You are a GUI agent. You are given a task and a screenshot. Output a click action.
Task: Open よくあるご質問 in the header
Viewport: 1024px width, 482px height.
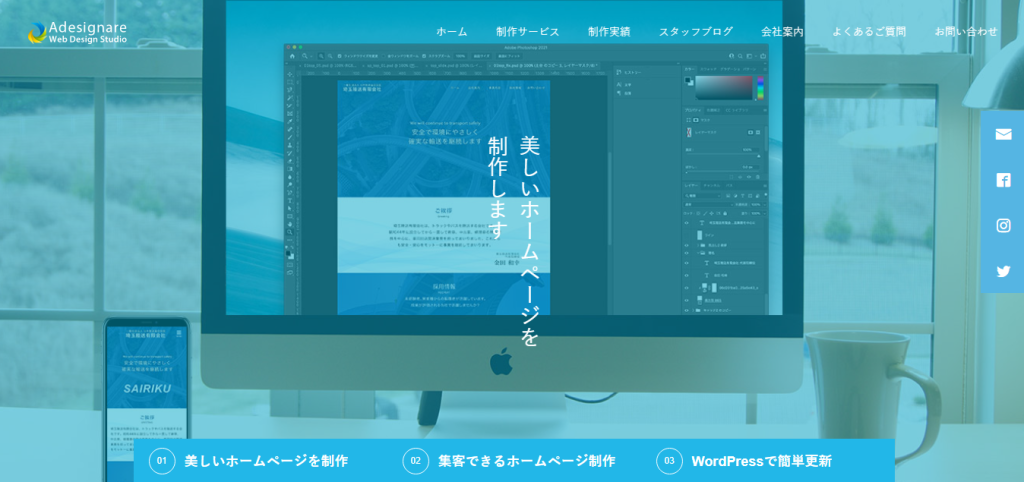(x=869, y=32)
